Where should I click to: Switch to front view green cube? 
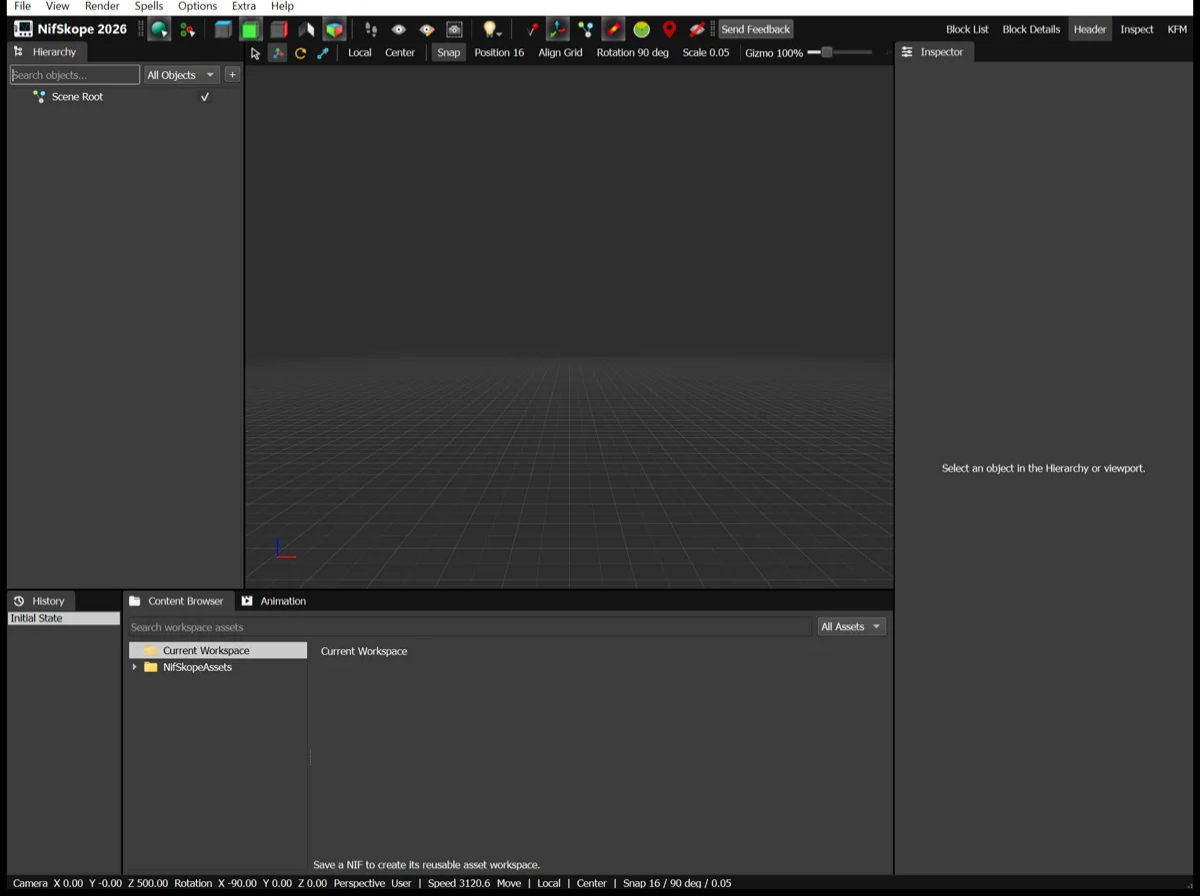pos(250,30)
